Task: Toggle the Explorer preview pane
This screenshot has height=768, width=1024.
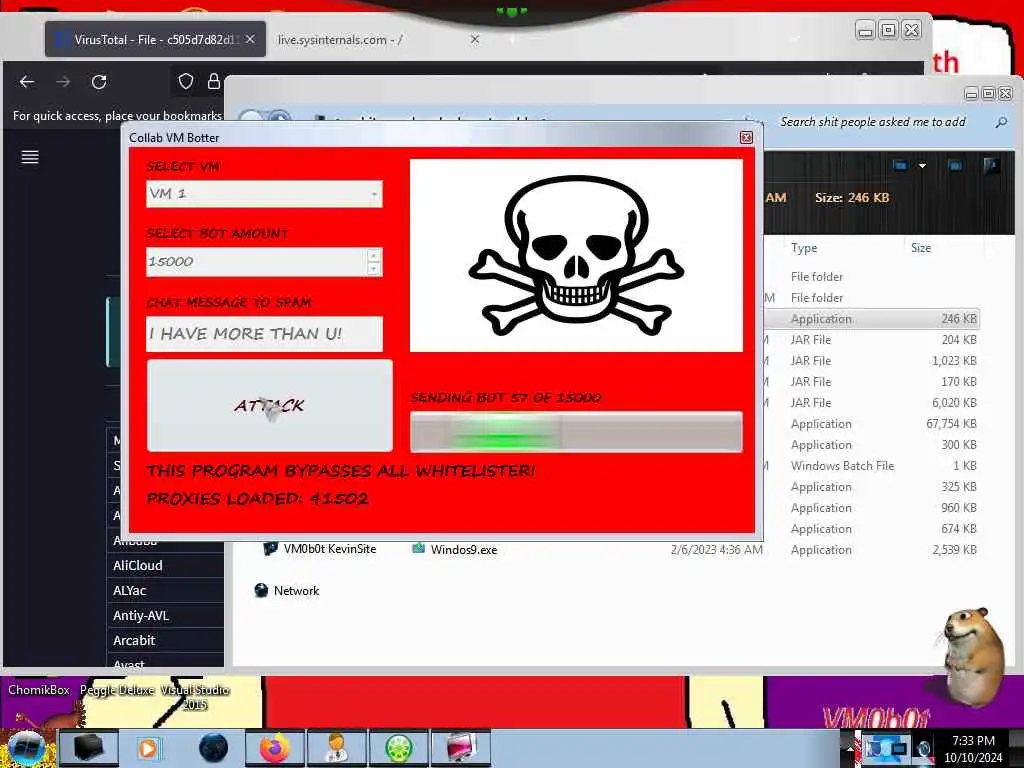Action: (955, 166)
